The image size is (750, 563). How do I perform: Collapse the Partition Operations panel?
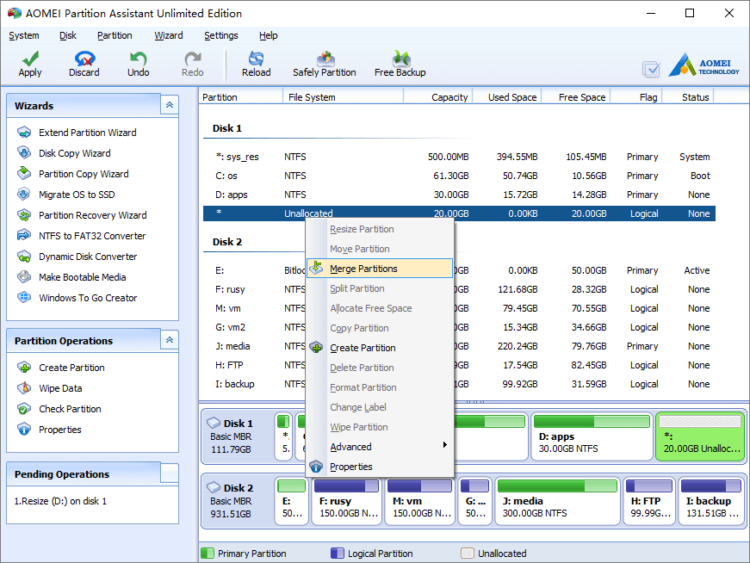coord(169,340)
